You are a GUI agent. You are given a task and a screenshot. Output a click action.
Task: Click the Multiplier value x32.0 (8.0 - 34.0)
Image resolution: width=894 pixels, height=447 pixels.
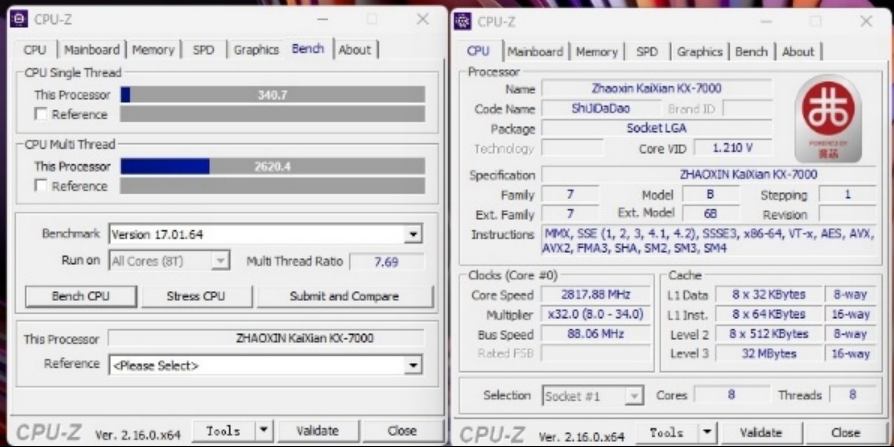pos(596,315)
